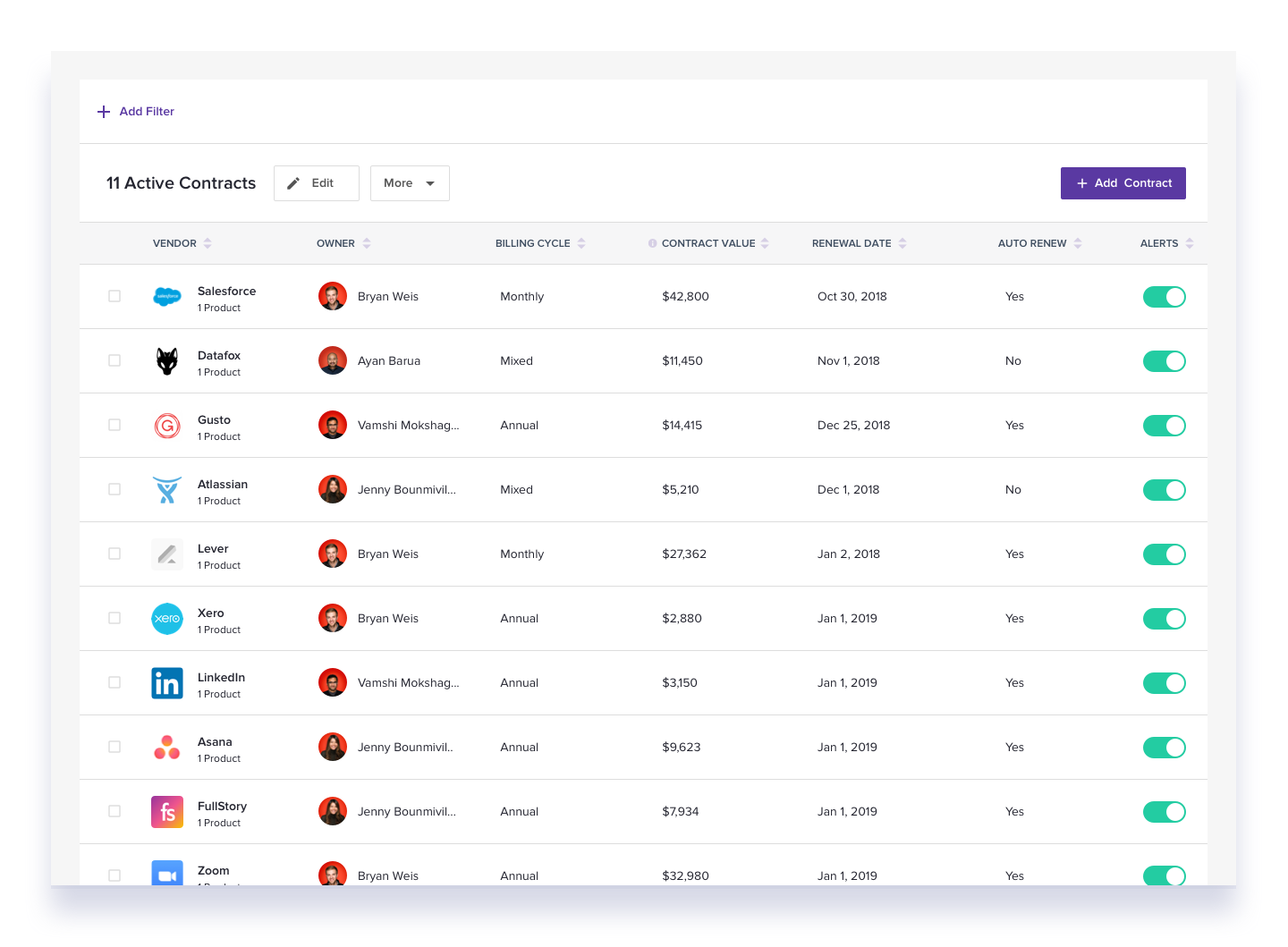Click the LinkedIn vendor logo
Viewport: 1288px width, 947px height.
click(x=167, y=683)
